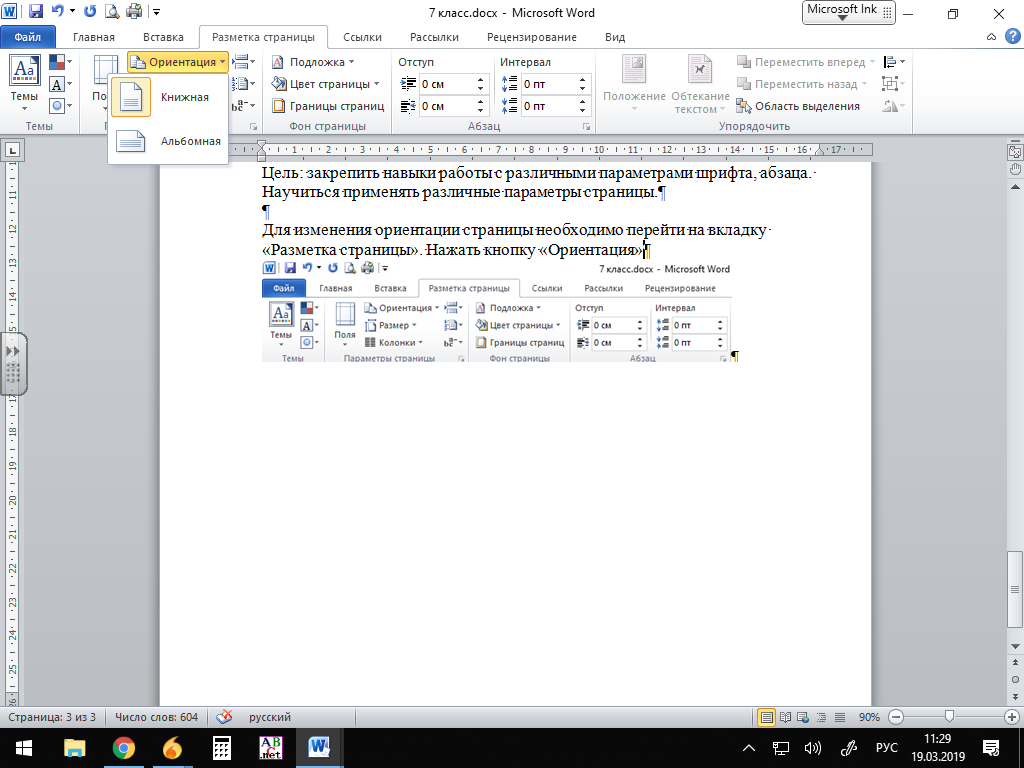Open the Рецензирование tab
1024x768 pixels.
coord(531,37)
